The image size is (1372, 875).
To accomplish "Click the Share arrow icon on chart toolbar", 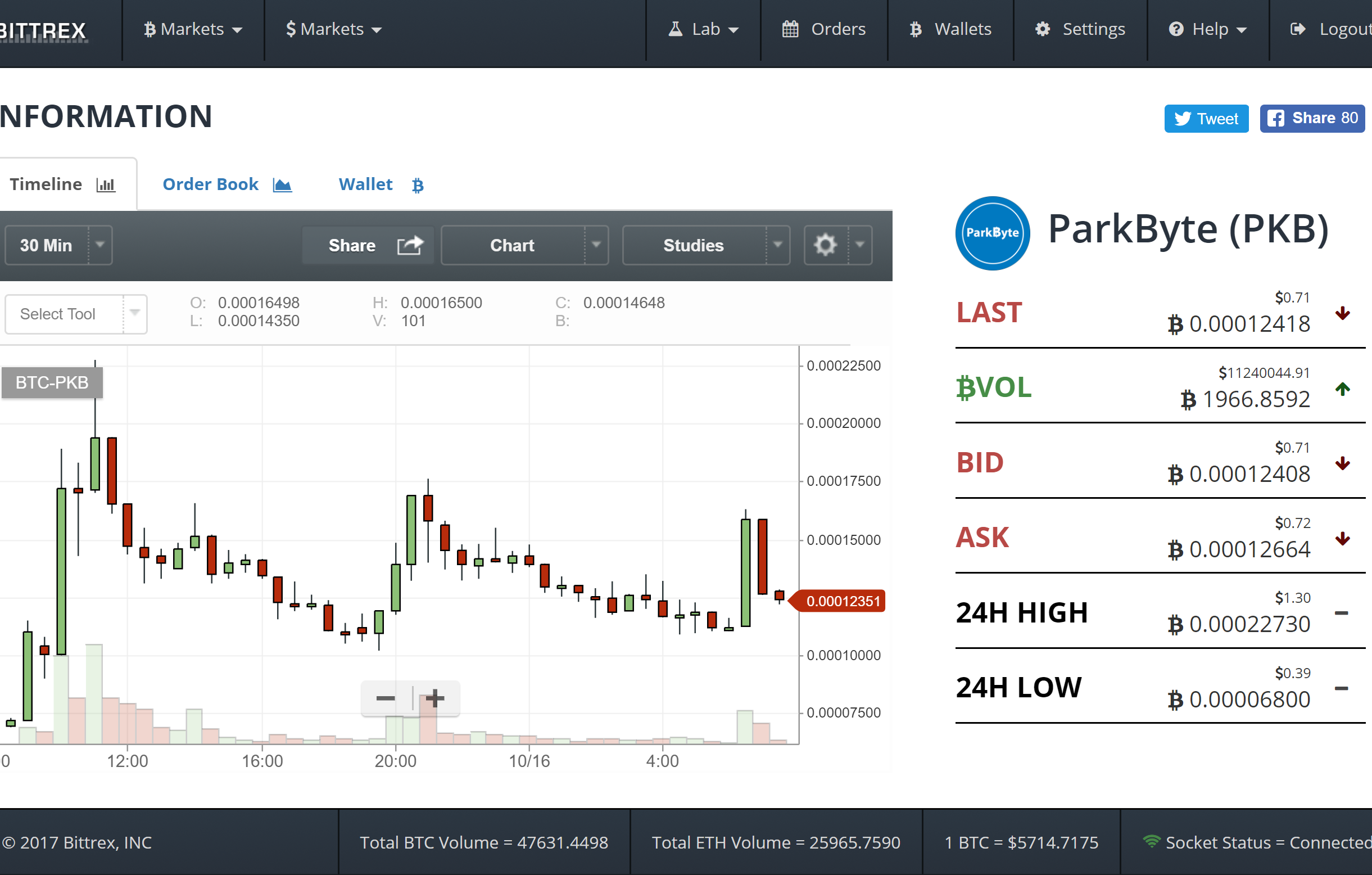I will click(x=410, y=245).
